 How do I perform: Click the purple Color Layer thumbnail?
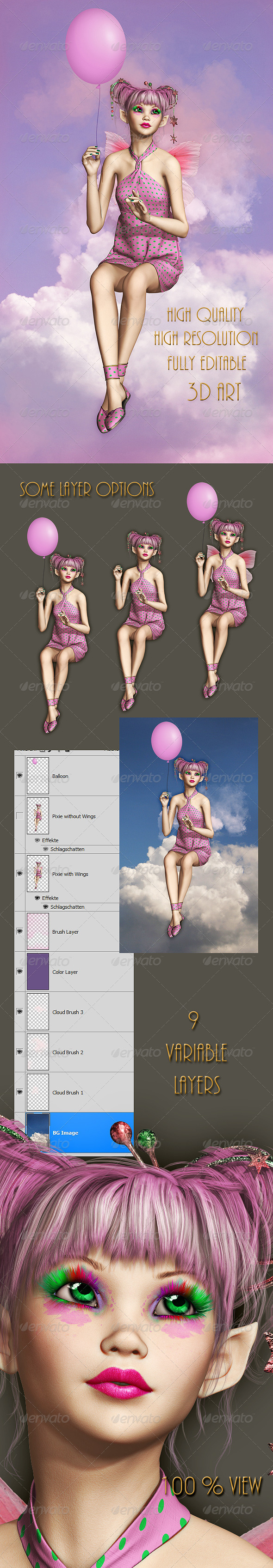pyautogui.click(x=38, y=972)
